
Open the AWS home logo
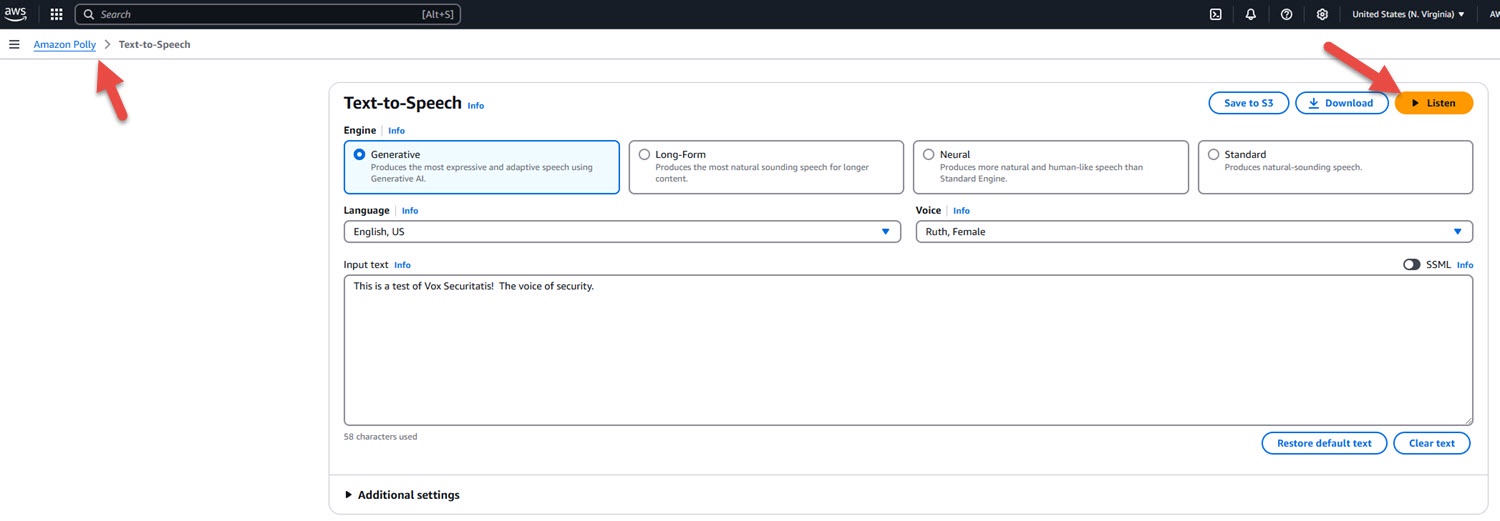point(15,14)
